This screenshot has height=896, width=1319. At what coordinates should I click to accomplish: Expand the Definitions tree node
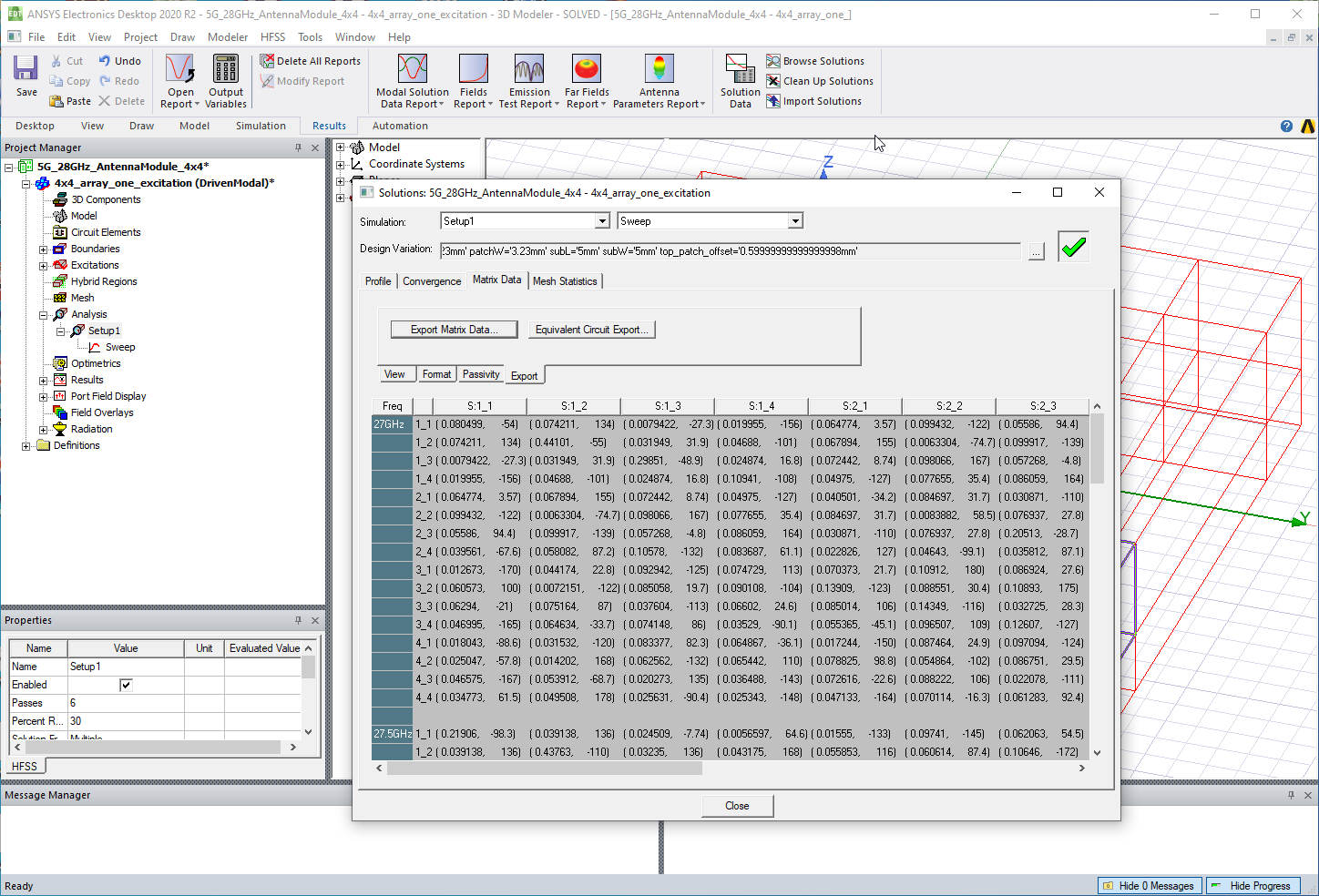click(x=26, y=445)
